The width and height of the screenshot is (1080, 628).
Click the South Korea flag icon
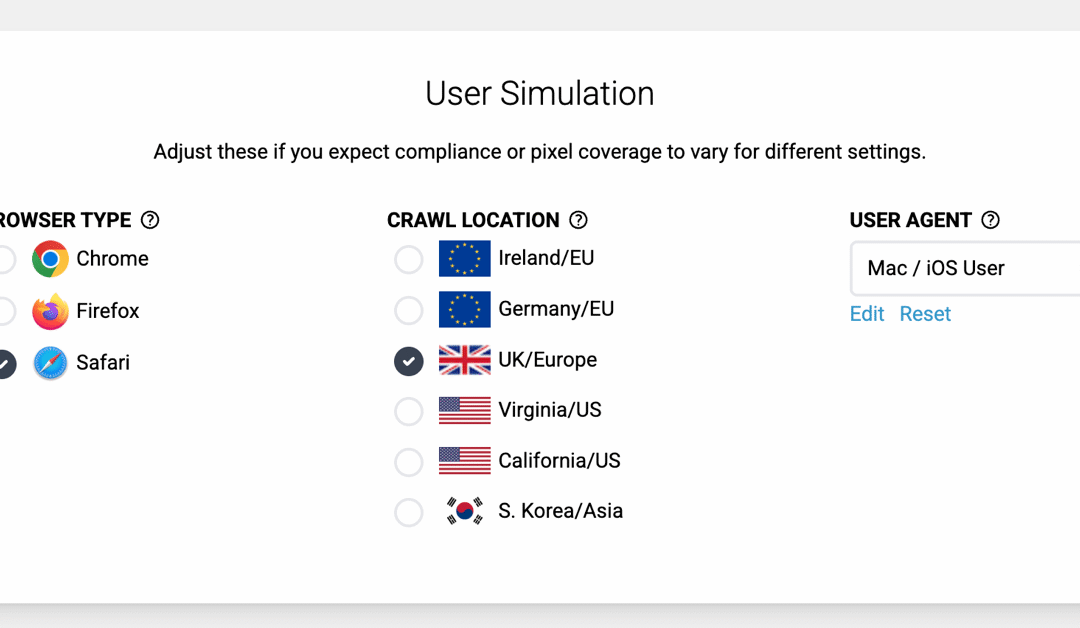tap(464, 511)
